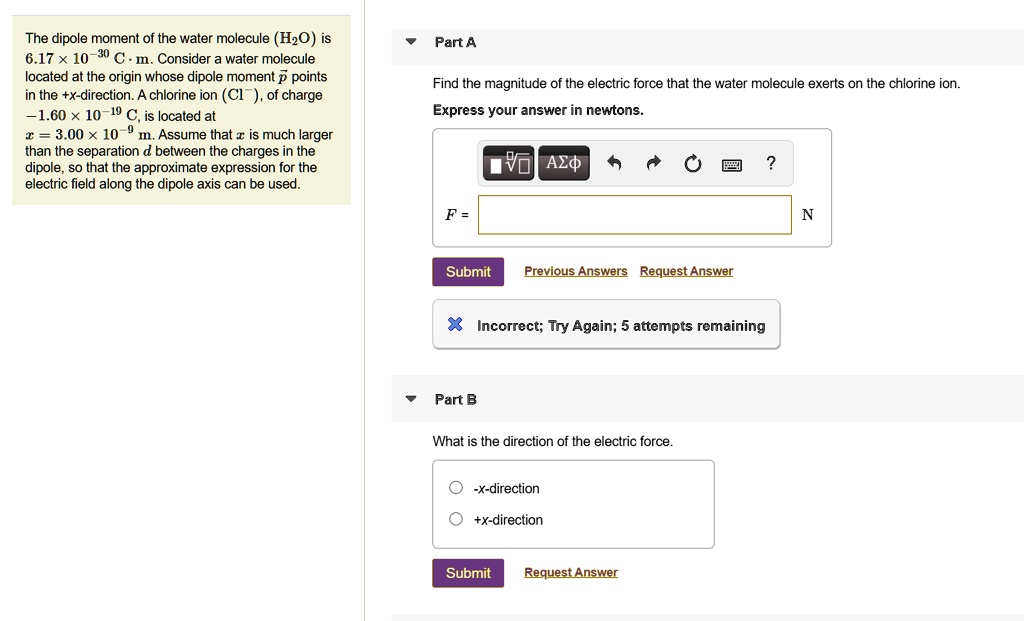Open the help question mark icon

pos(771,163)
